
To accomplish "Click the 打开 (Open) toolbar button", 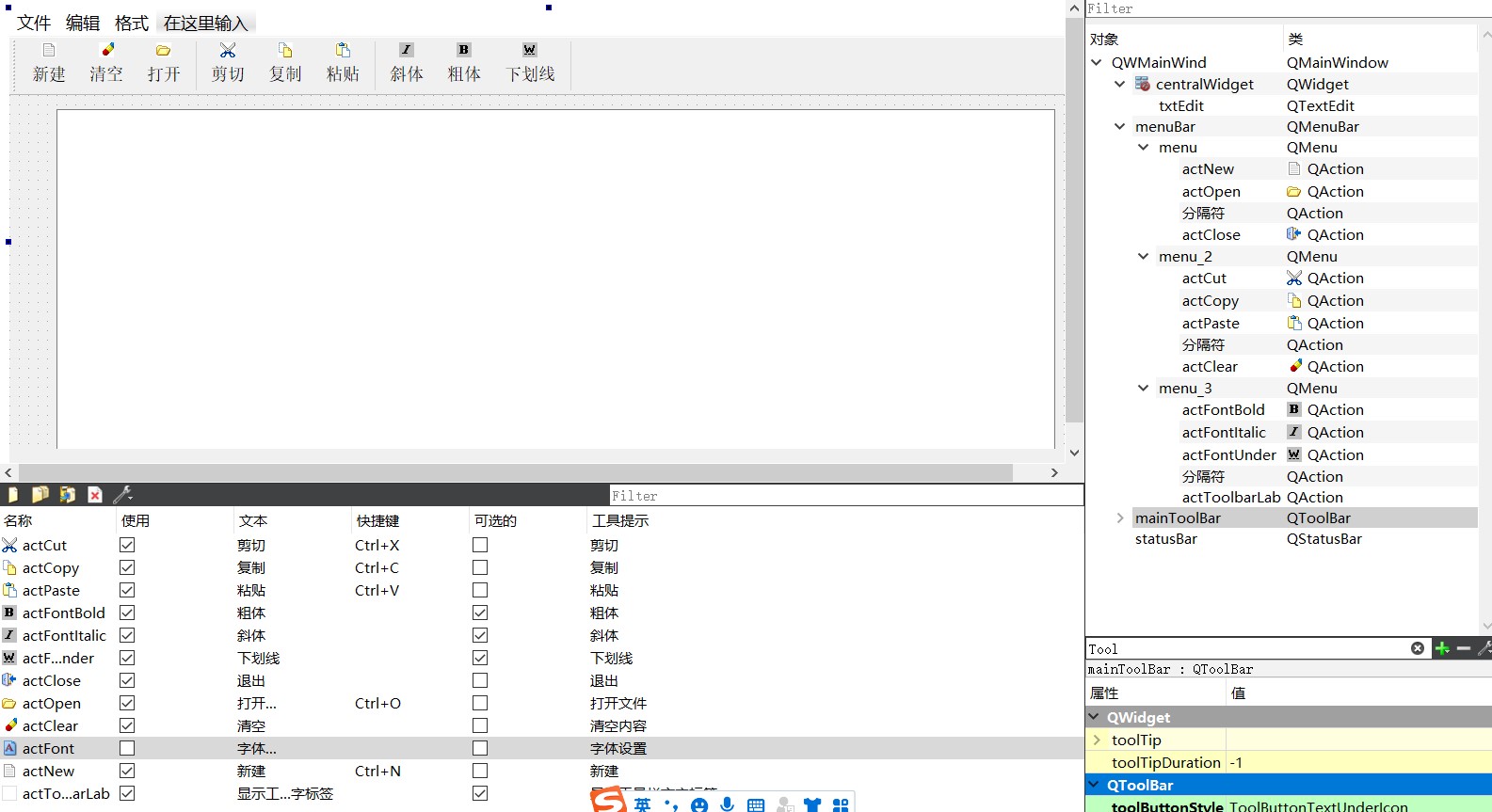I will [x=164, y=63].
